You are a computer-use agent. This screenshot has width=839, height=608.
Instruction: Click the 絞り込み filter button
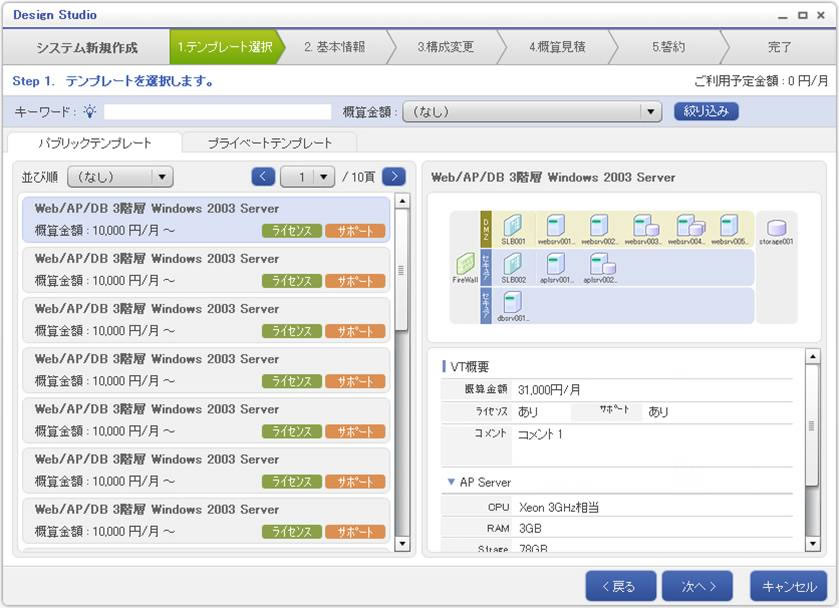coord(706,111)
